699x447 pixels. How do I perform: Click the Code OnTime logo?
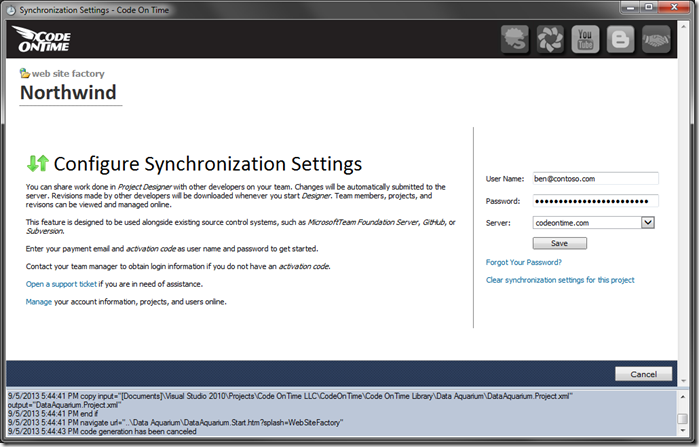coord(41,39)
